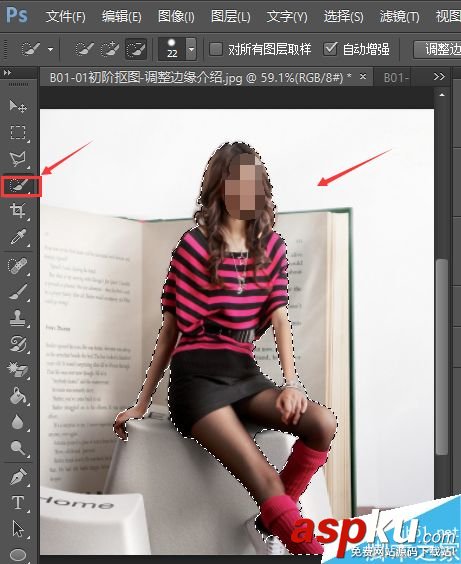Screen dimensions: 461x564
Task: Choose Add to Selection mode
Action: [x=110, y=49]
